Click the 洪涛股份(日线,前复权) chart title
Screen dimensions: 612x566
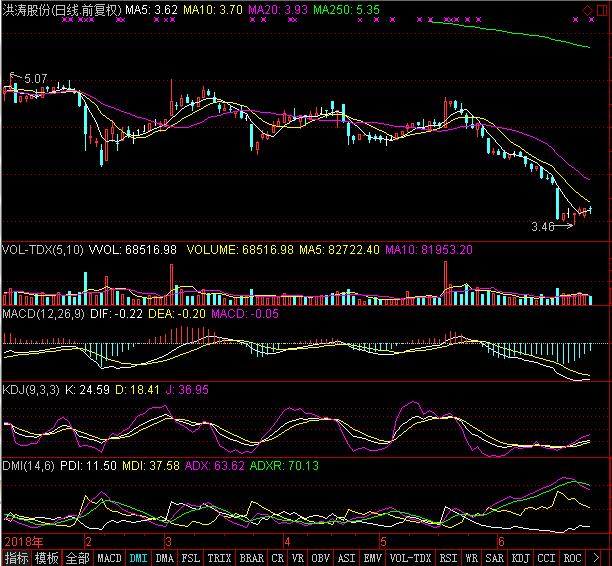click(x=62, y=10)
